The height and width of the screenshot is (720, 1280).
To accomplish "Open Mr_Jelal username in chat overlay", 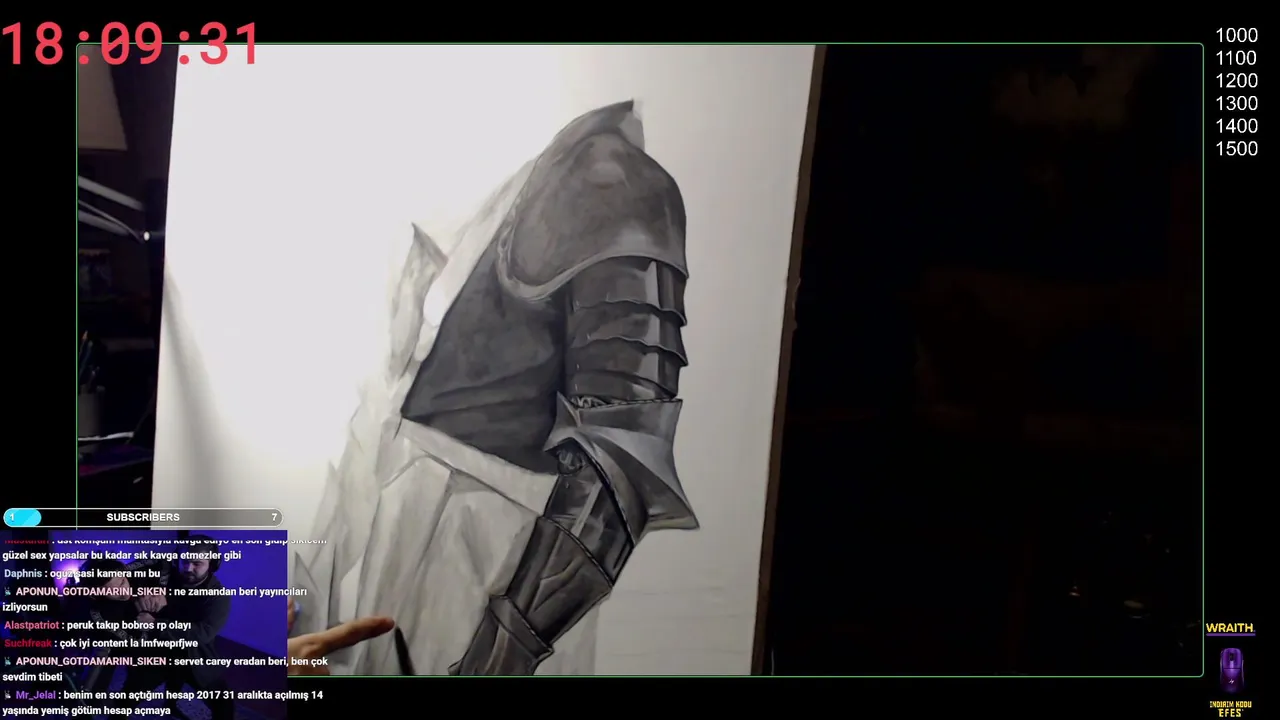I will coord(35,695).
